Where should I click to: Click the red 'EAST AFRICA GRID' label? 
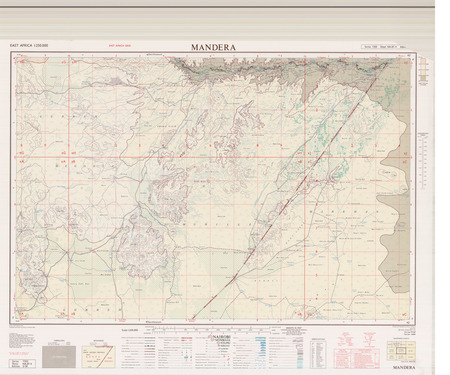tap(119, 46)
